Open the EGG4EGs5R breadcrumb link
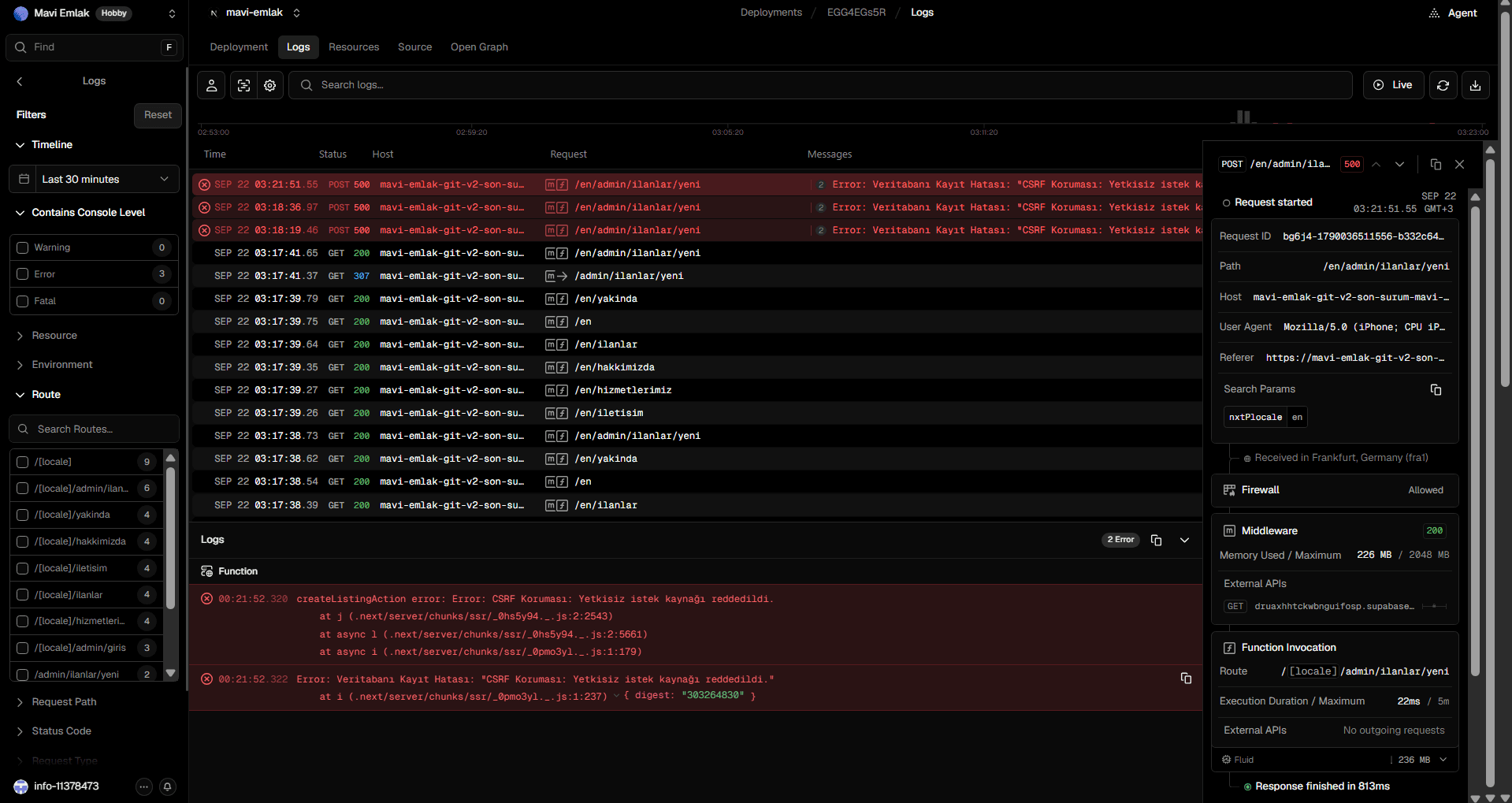Screen dimensions: 1512x803 pos(856,13)
